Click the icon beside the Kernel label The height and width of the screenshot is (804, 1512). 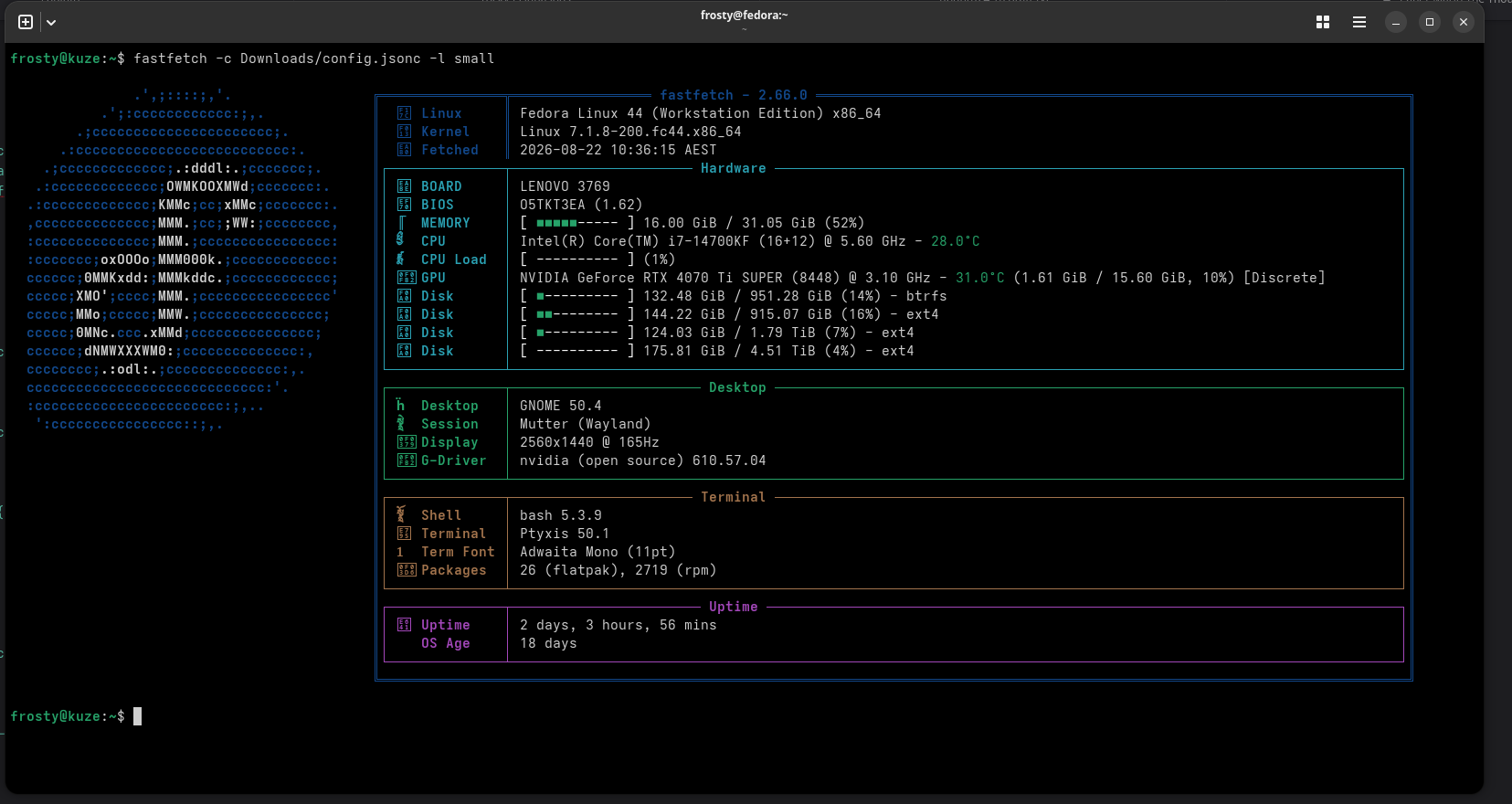pyautogui.click(x=404, y=132)
